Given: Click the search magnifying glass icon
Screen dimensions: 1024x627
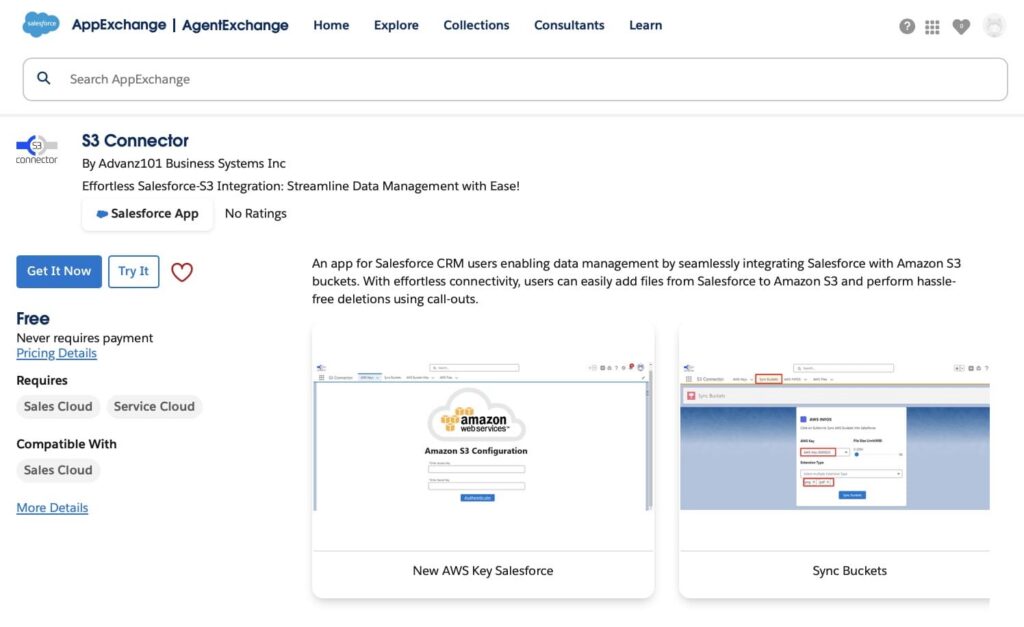Looking at the screenshot, I should tap(44, 78).
